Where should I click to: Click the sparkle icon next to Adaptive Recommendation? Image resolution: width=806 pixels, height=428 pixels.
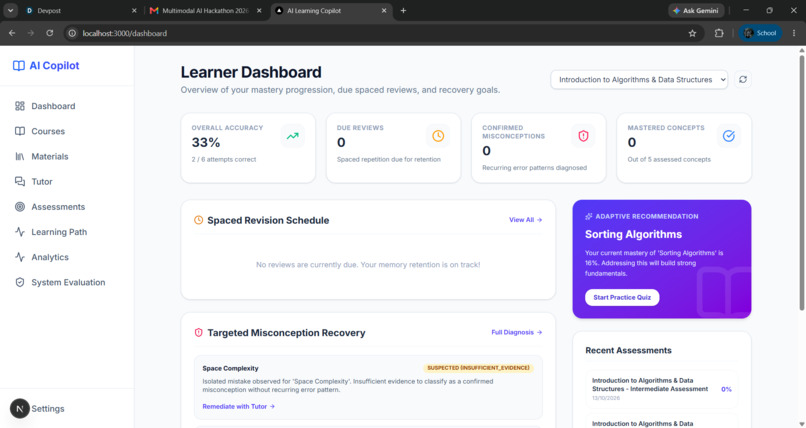tap(589, 216)
